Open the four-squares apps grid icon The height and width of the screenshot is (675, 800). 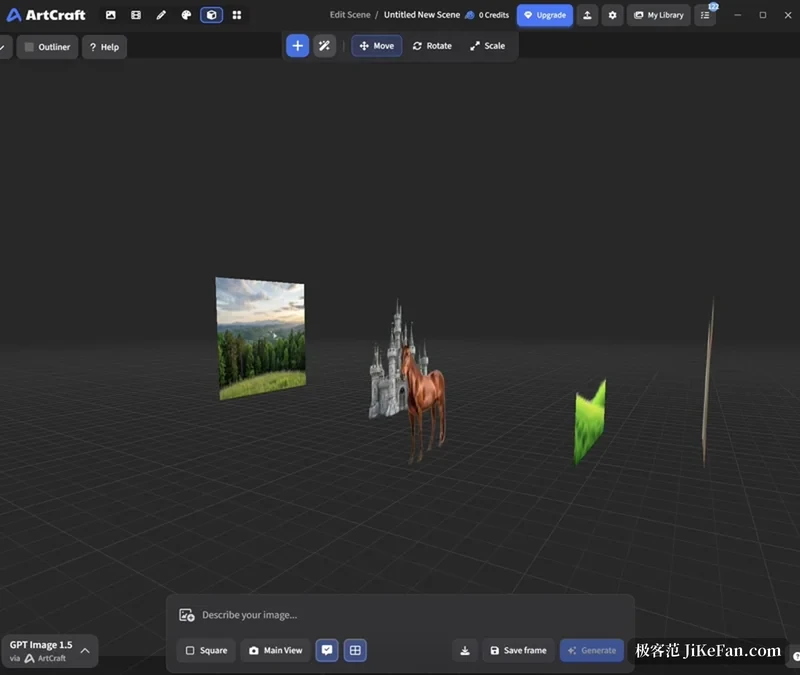pos(237,15)
